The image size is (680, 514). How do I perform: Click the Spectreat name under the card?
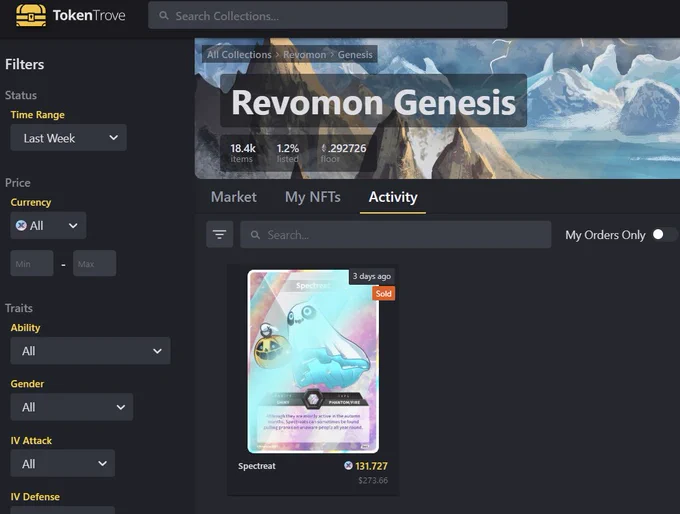[257, 466]
